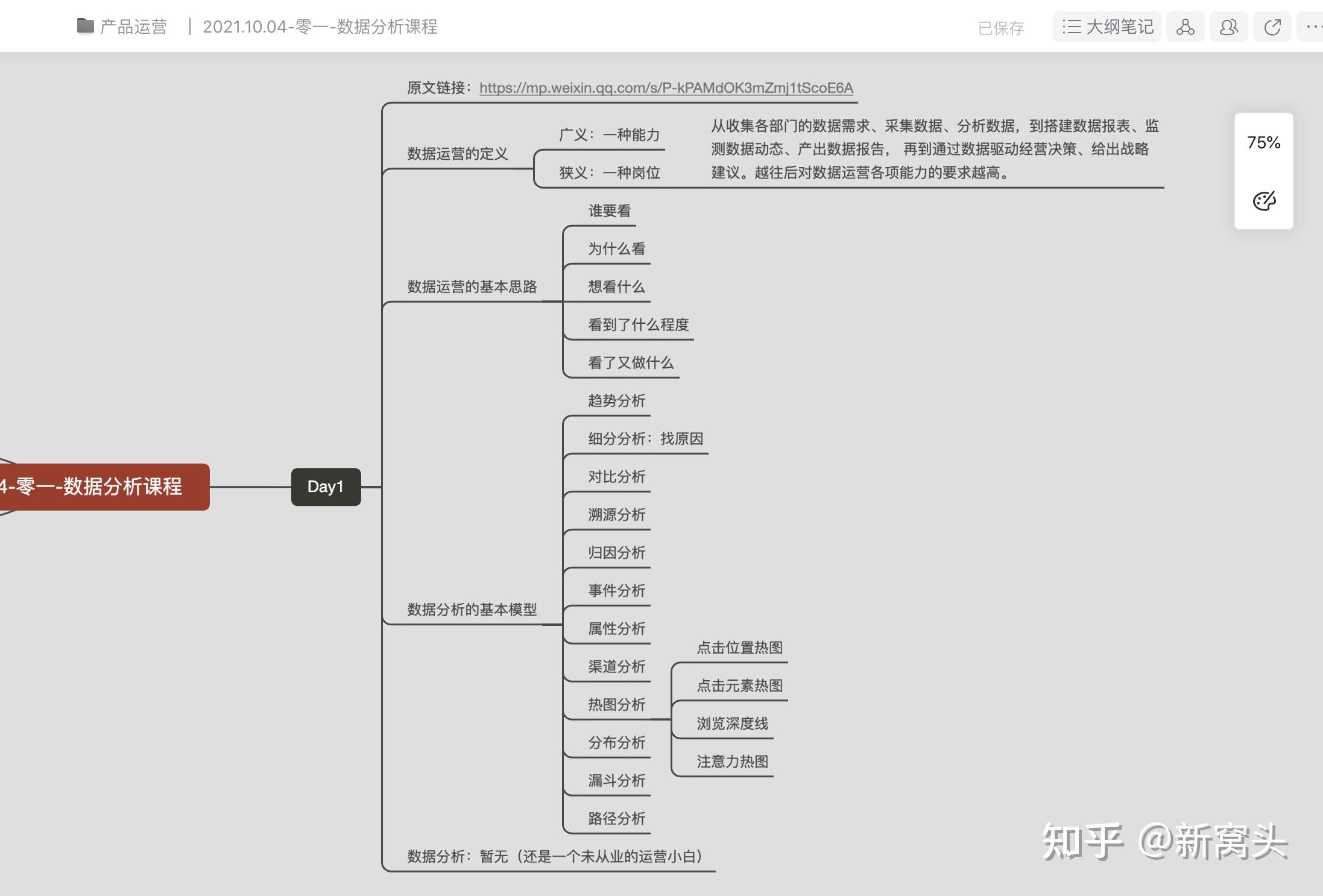This screenshot has width=1323, height=896.
Task: Click the relation graph icon in the toolbar
Action: [1185, 27]
